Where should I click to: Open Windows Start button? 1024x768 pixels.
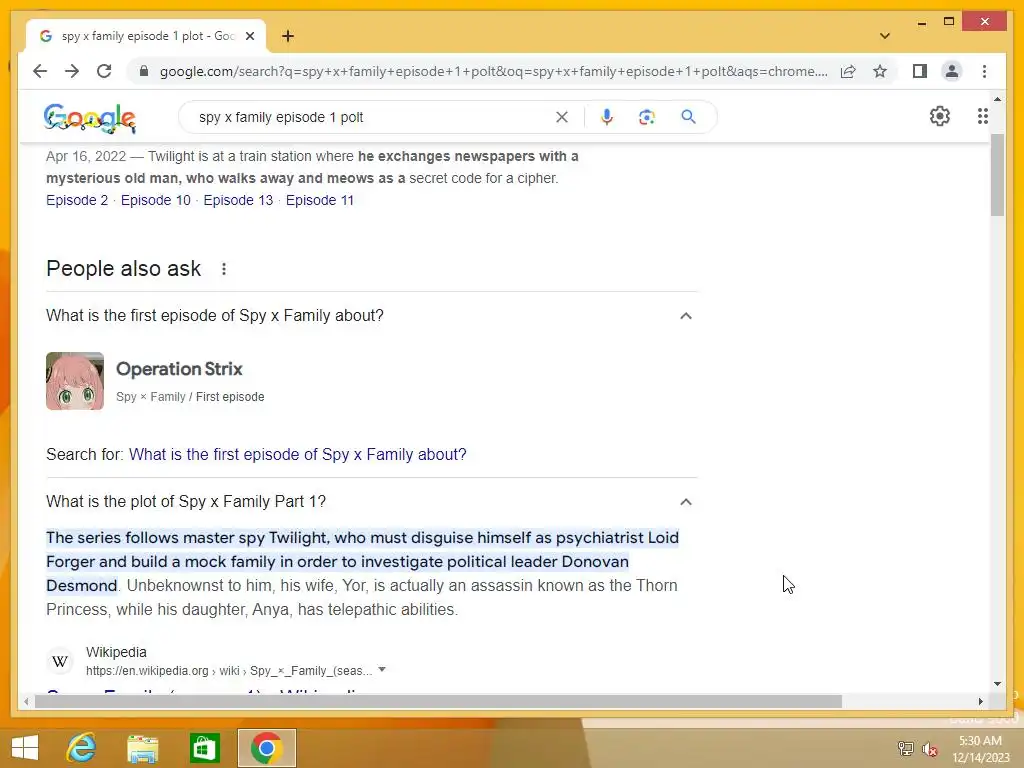[25, 748]
